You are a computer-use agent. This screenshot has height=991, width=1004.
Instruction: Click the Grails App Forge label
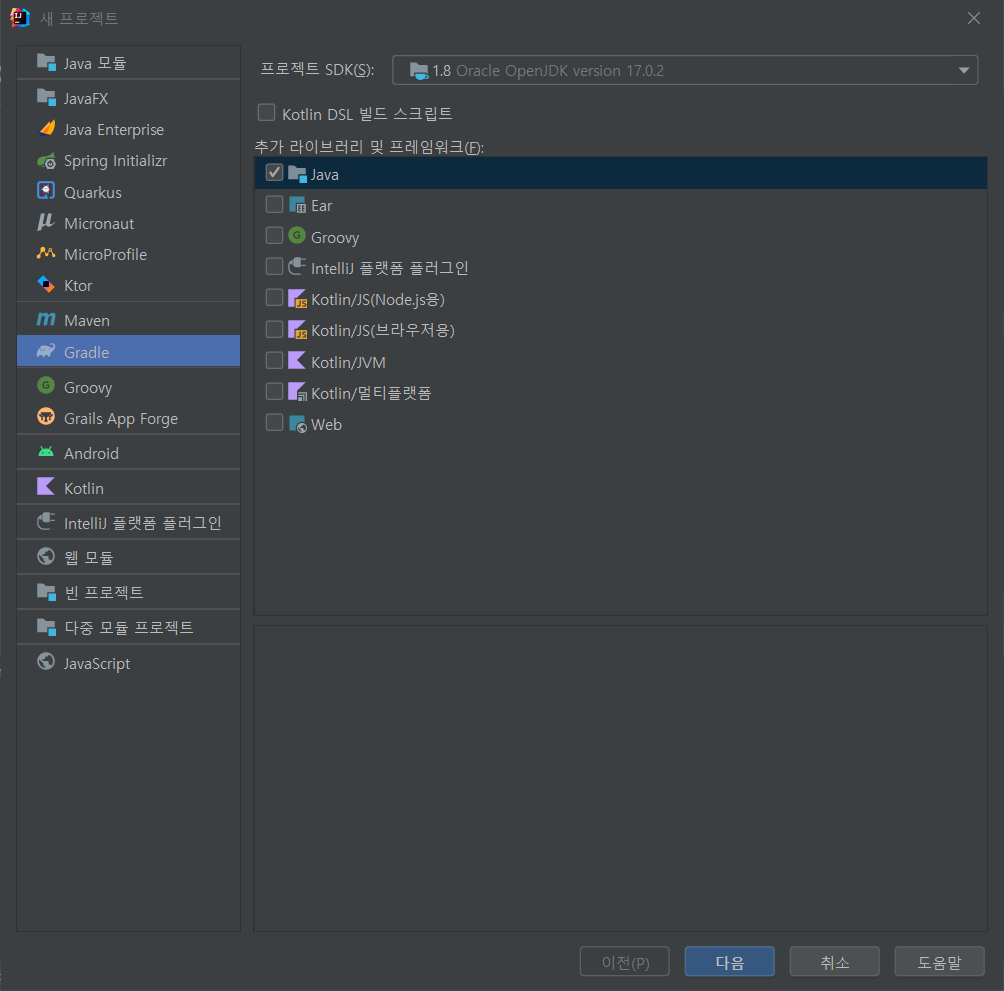(x=121, y=419)
